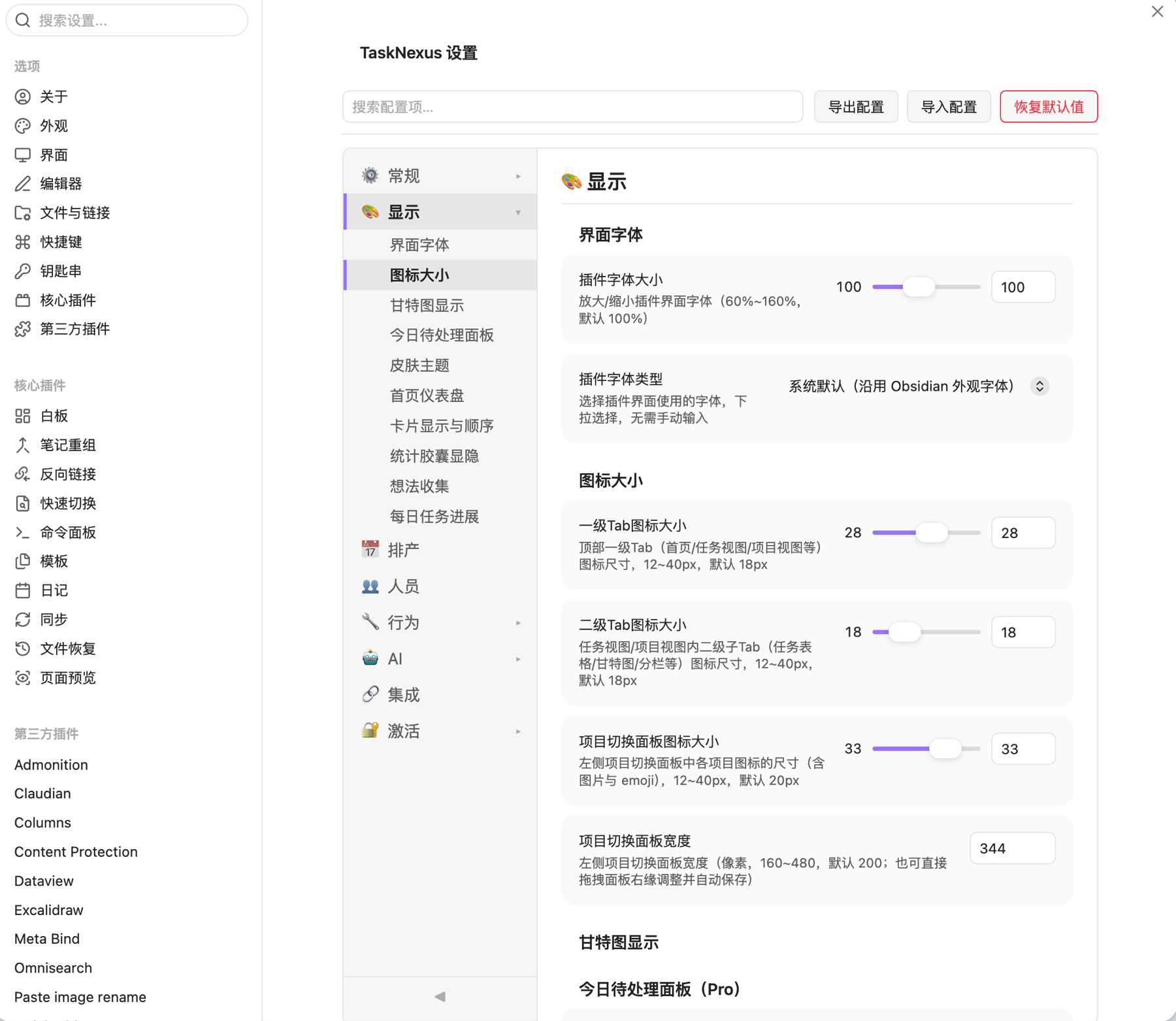Viewport: 1176px width, 1021px height.
Task: Open the 集成 settings category
Action: tap(440, 695)
